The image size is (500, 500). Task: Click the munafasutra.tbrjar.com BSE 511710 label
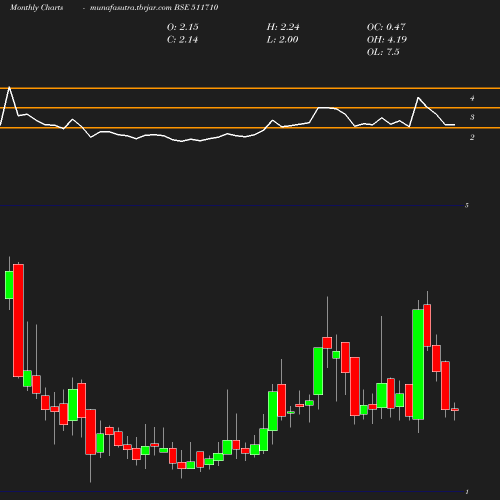point(154,7)
